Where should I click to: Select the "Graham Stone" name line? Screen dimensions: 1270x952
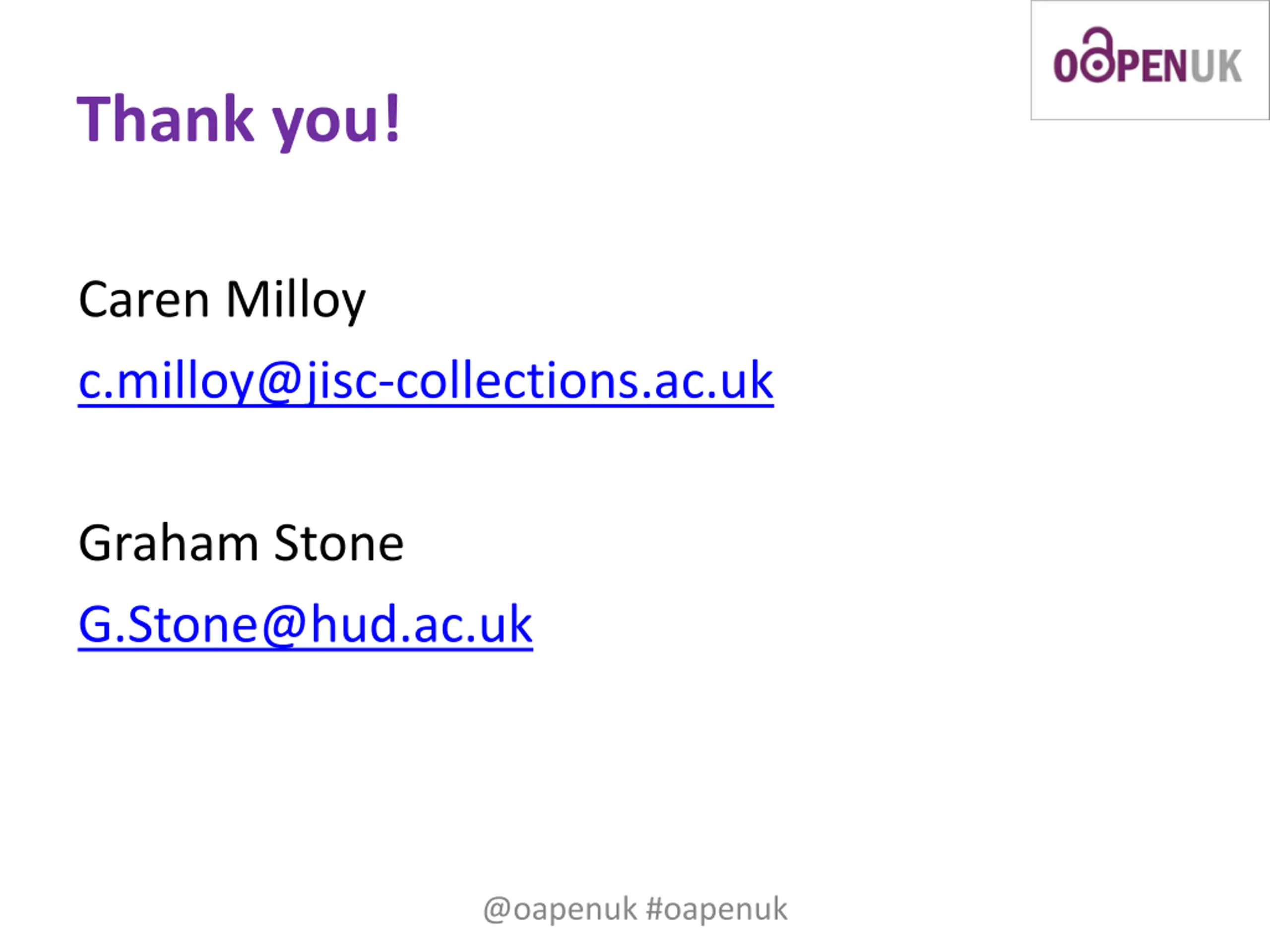[241, 543]
